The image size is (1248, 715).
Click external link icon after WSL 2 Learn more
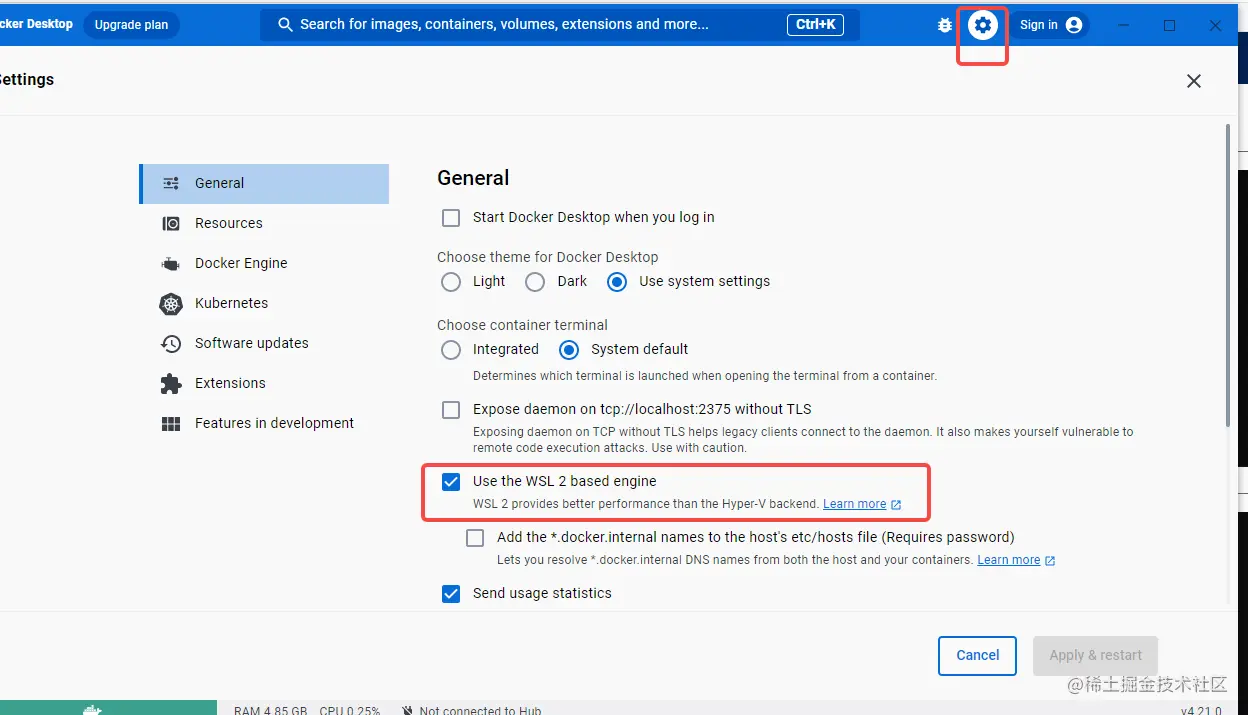[896, 505]
